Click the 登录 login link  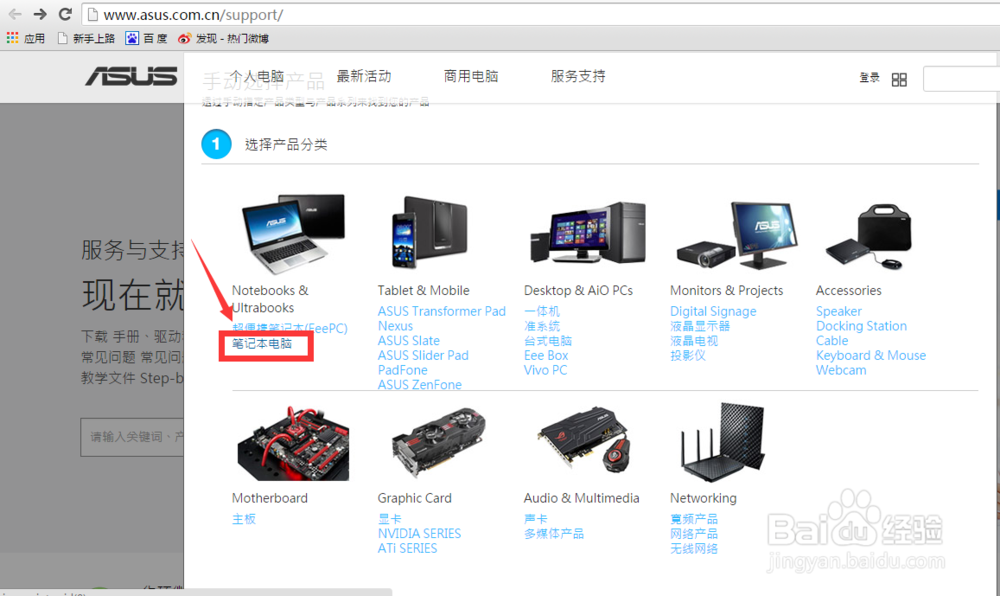coord(869,78)
